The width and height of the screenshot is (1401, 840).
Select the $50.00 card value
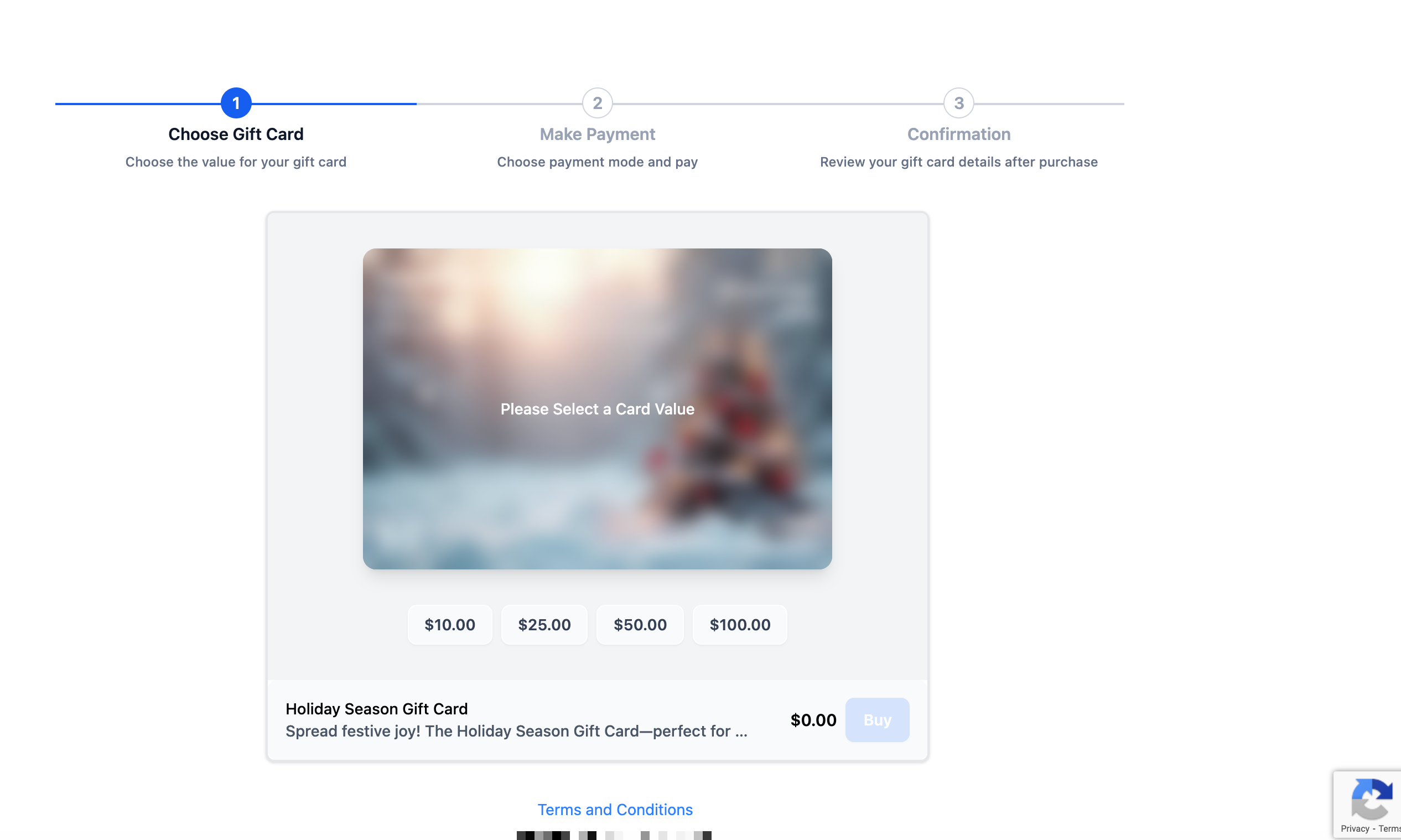[x=640, y=624]
